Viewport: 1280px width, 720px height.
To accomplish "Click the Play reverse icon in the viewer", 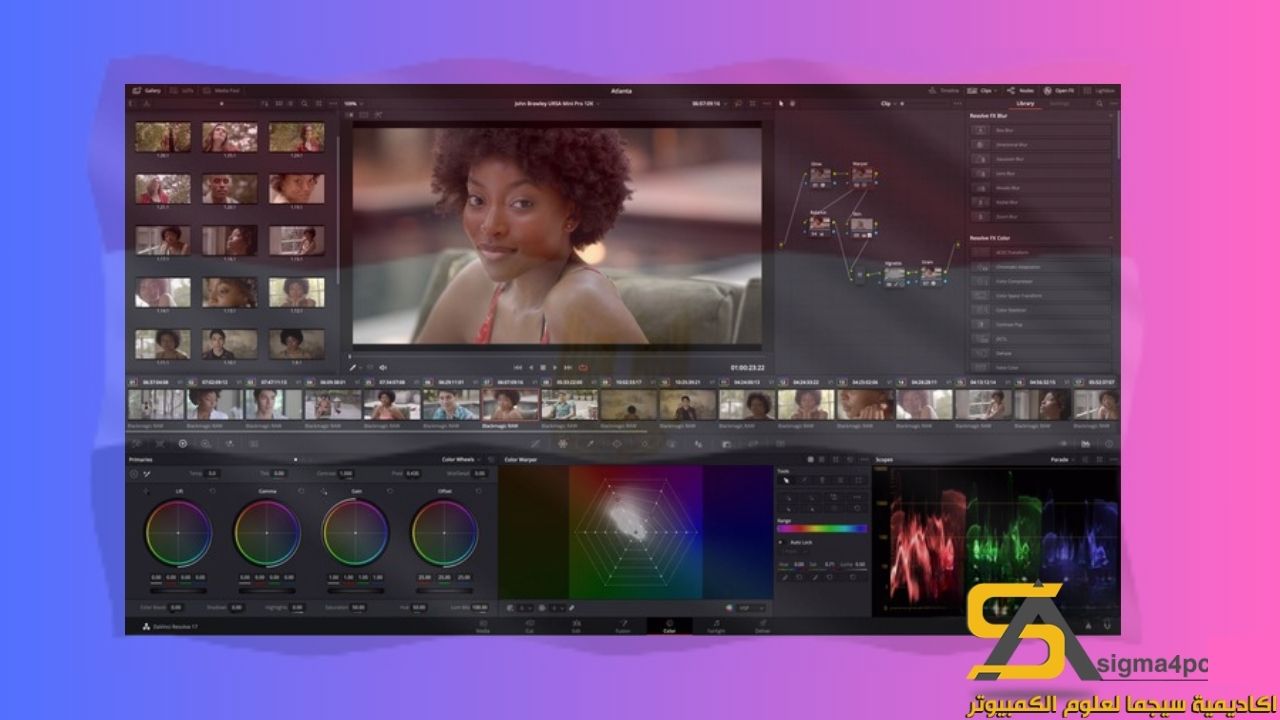I will (x=530, y=367).
